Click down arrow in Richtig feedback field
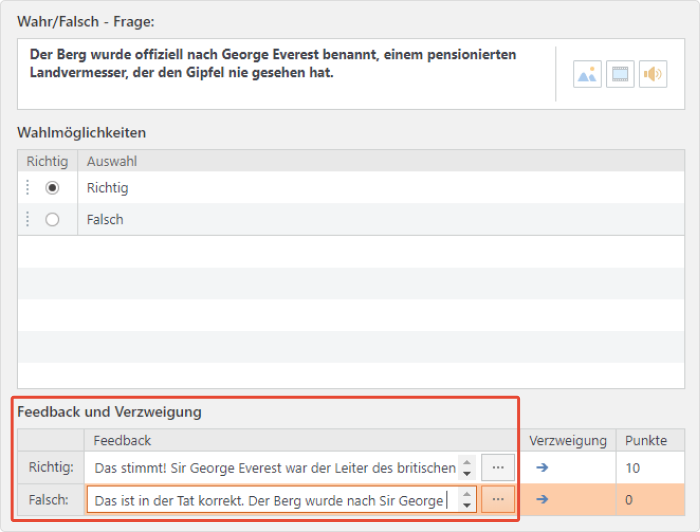Viewport: 700px width, 532px height. [467, 474]
